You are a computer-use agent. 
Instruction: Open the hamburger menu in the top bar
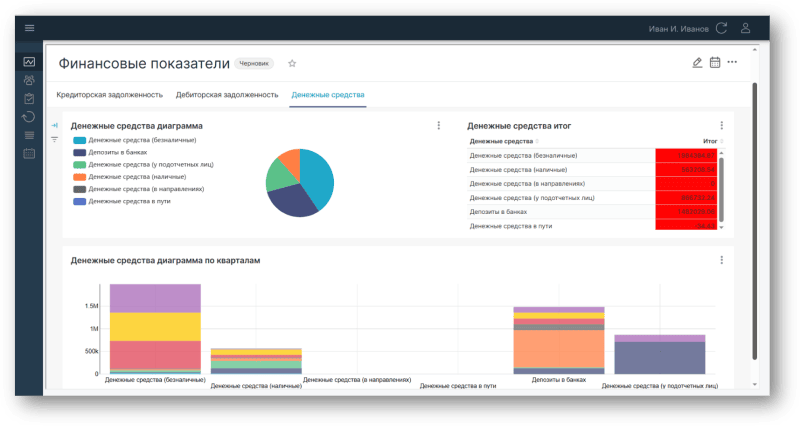click(29, 28)
